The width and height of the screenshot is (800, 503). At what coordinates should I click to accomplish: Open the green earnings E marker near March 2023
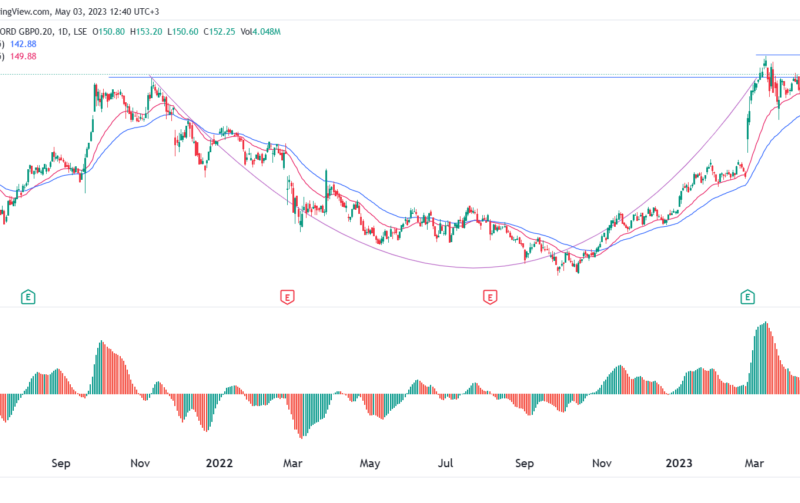pos(747,297)
